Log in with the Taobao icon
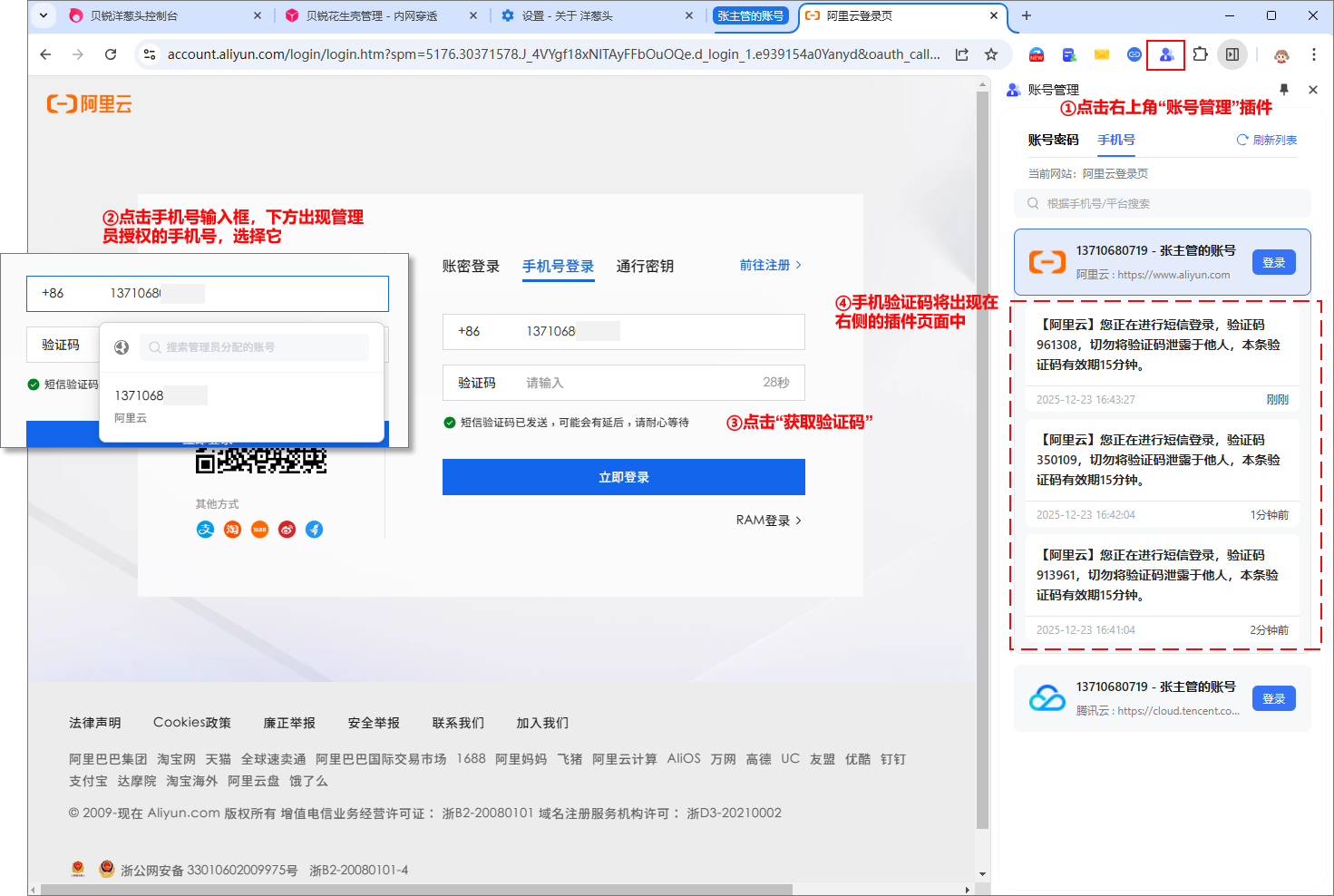 [232, 530]
